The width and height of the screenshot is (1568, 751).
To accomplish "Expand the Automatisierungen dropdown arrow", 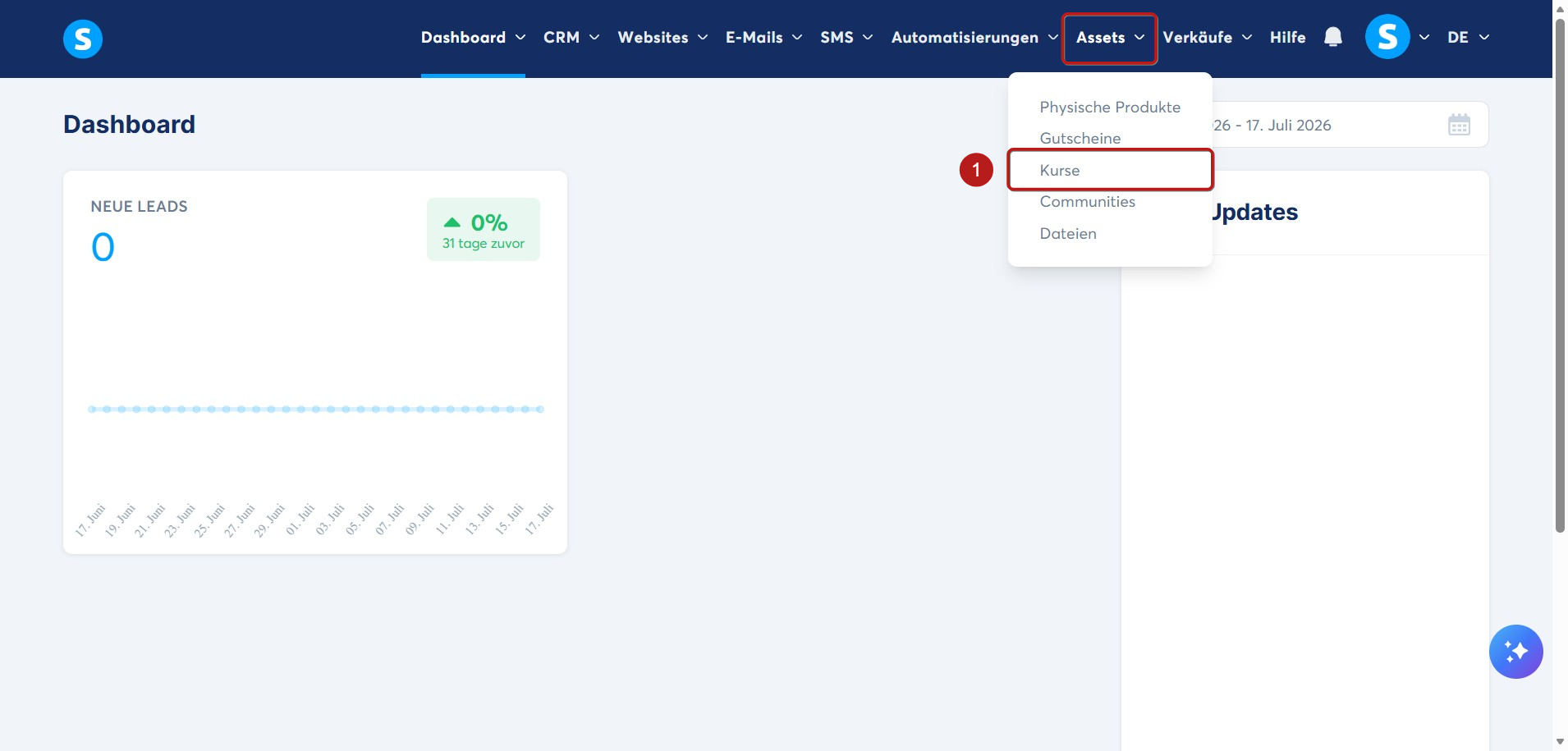I will click(1053, 37).
